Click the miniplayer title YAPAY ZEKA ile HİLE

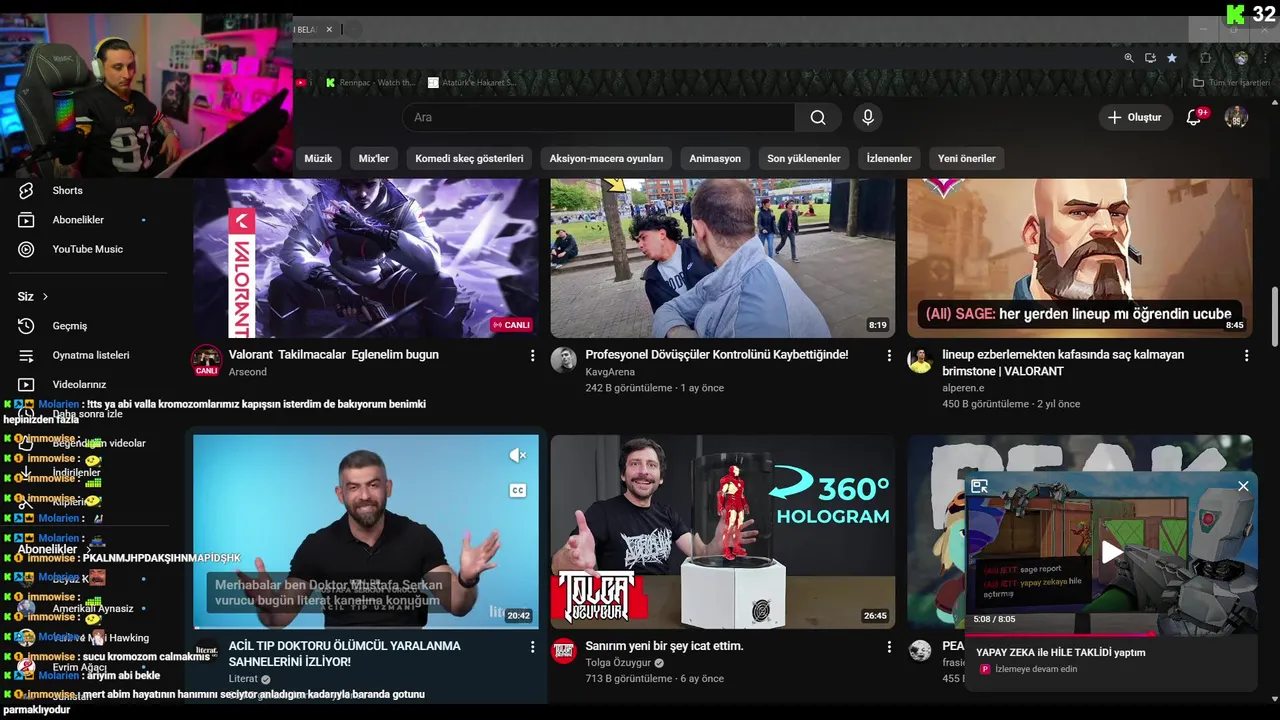pos(1061,652)
